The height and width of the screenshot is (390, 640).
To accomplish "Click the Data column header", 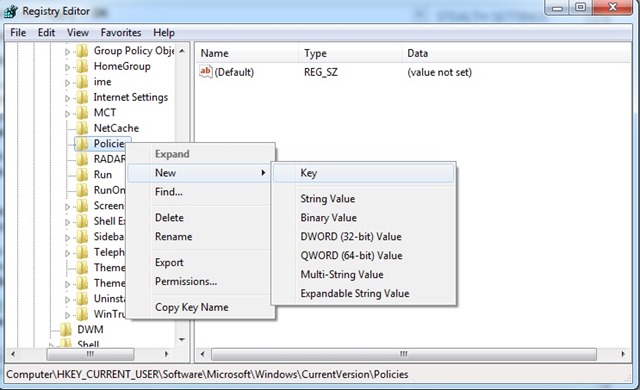I will 516,53.
